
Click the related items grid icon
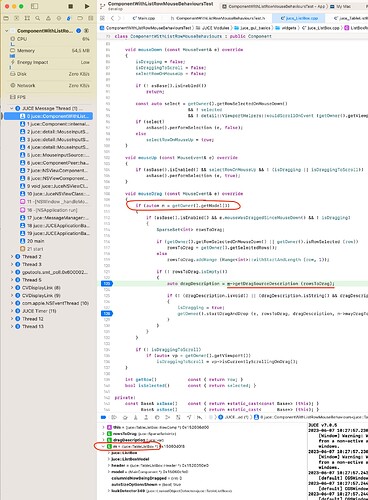pyautogui.click(x=103, y=18)
